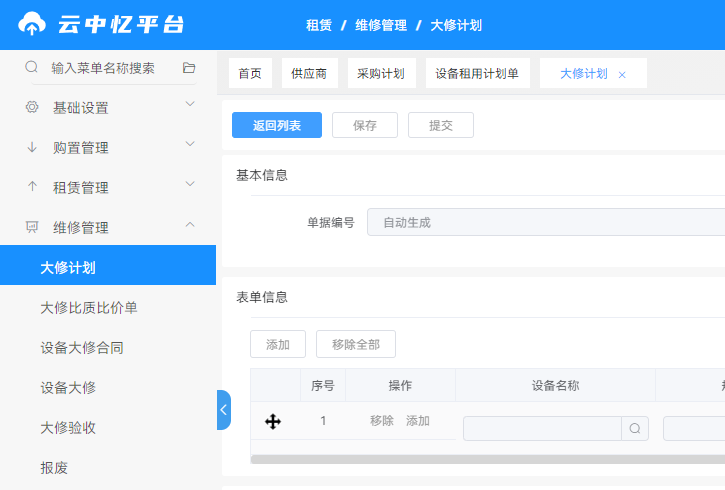
Task: Click the 设备名称 column header
Action: (x=555, y=385)
